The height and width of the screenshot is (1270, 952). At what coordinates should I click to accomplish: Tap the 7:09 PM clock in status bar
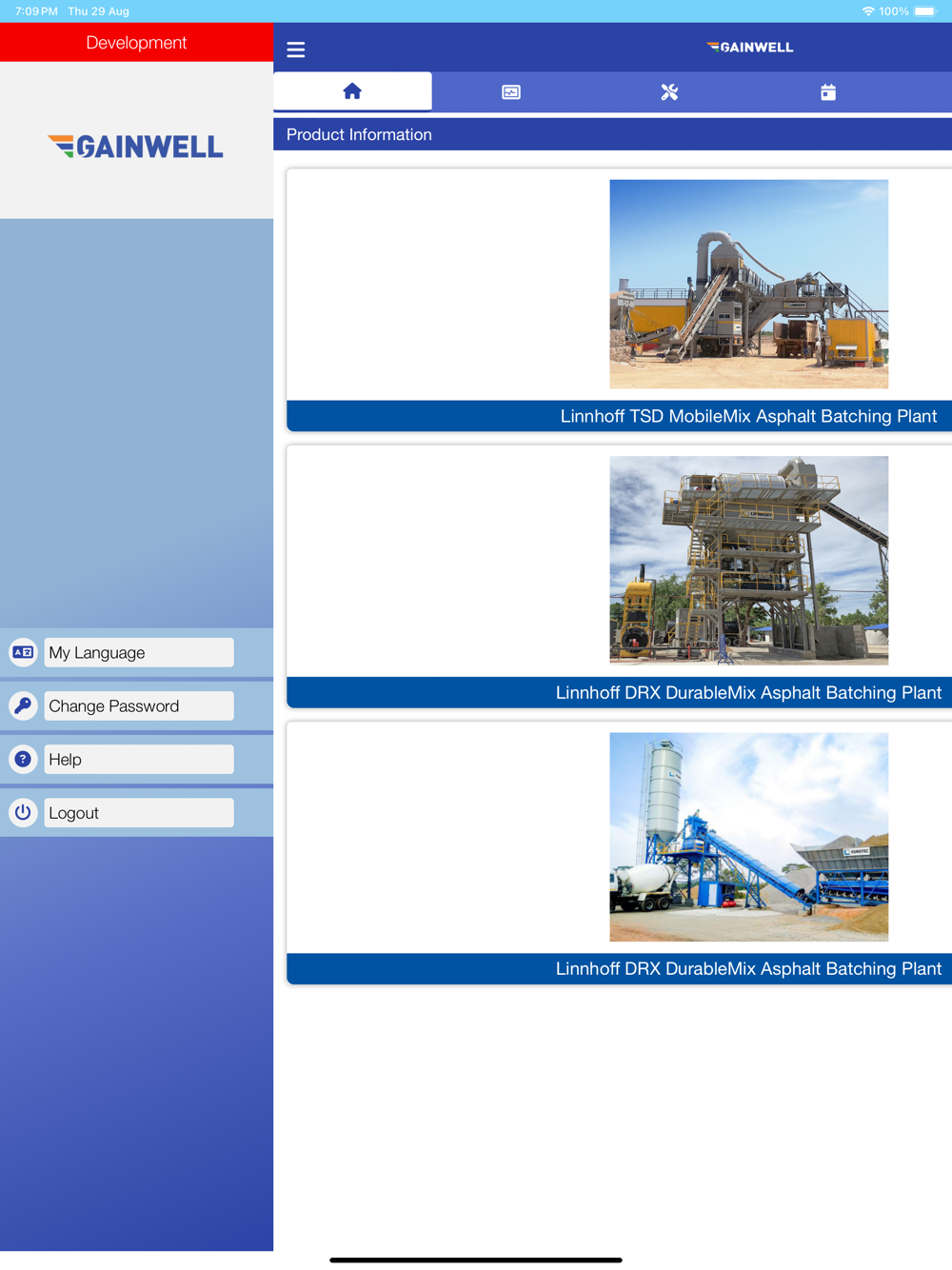point(36,11)
